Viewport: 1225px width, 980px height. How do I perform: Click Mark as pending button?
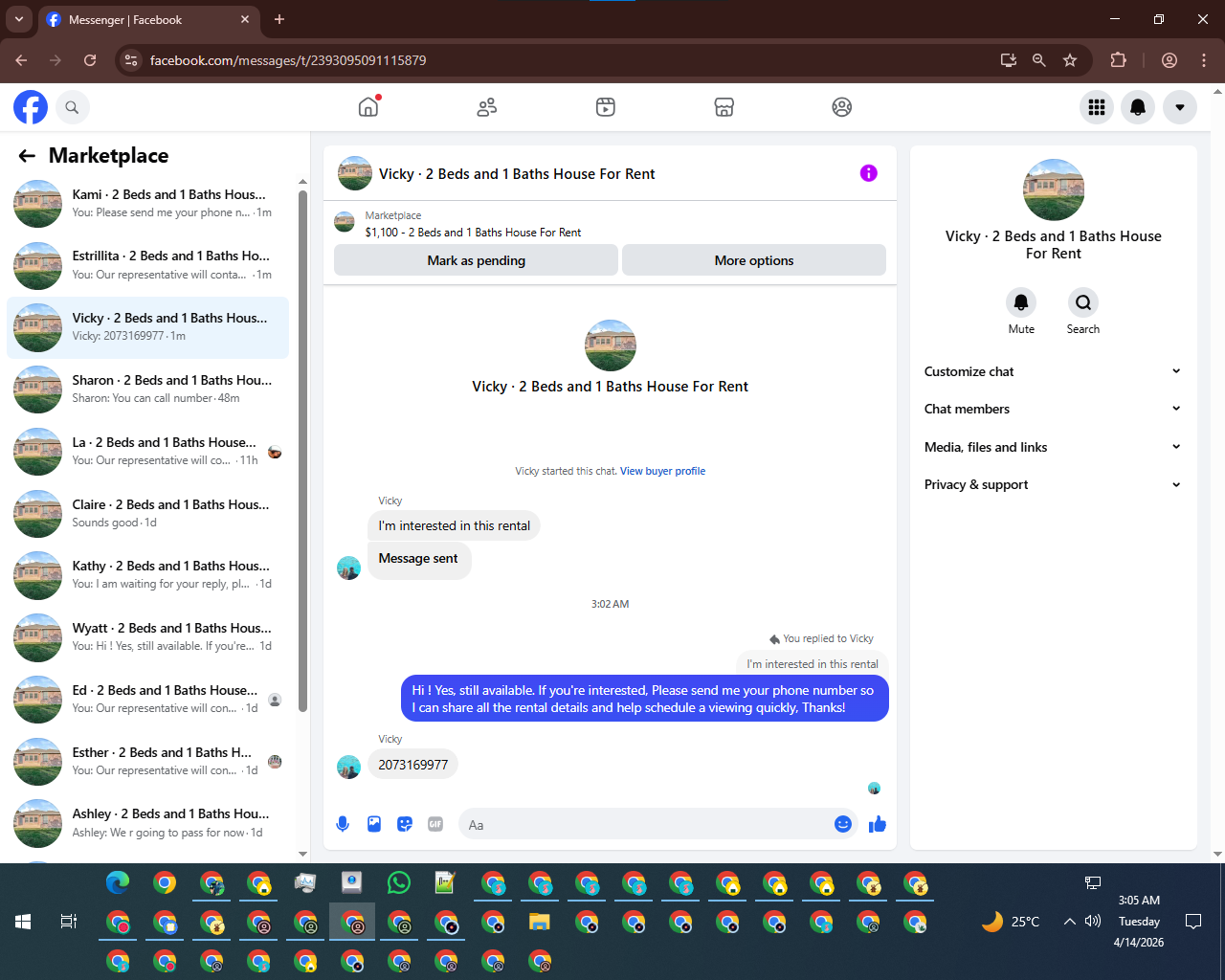pos(476,260)
